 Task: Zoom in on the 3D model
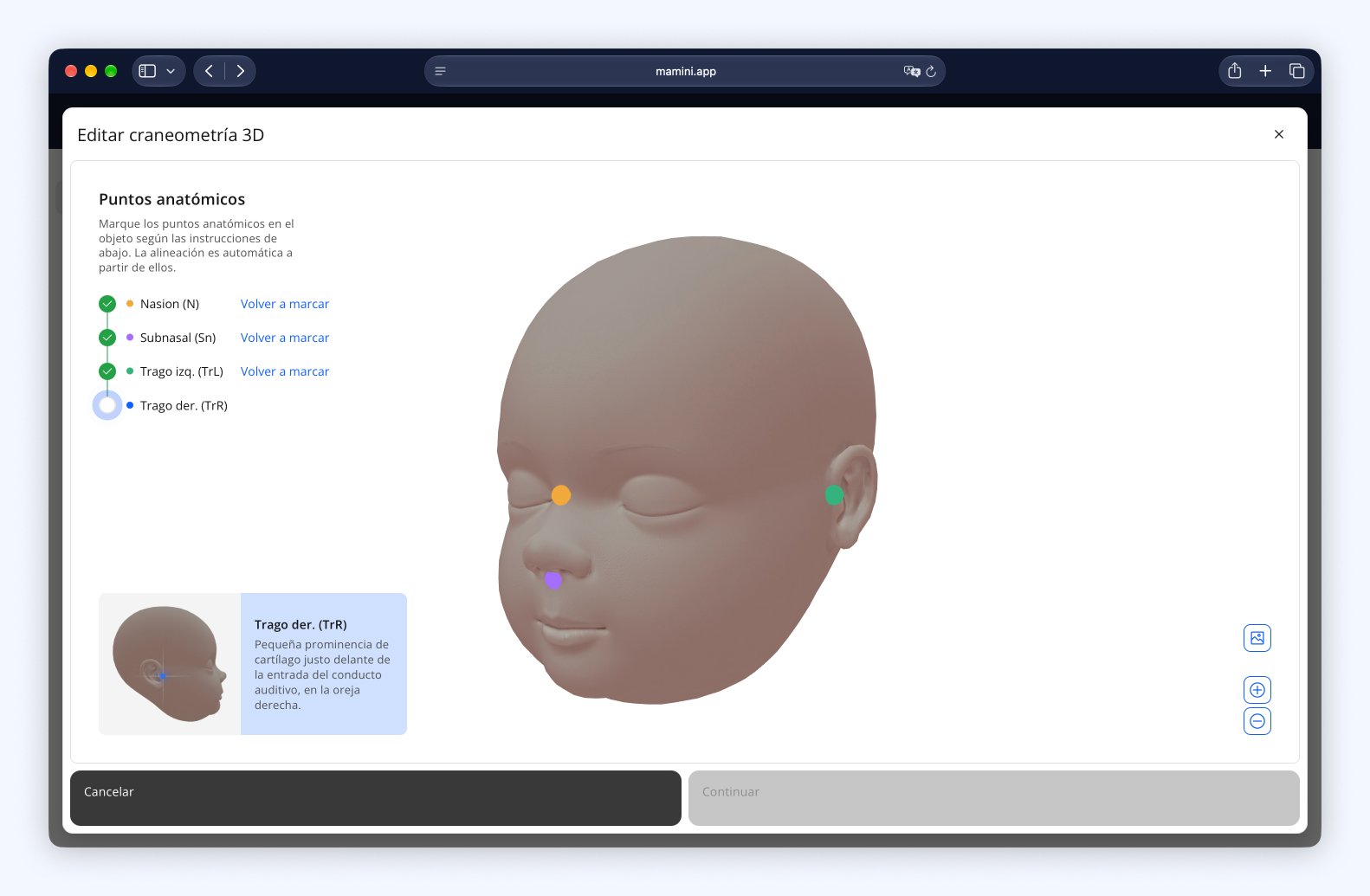coord(1257,690)
